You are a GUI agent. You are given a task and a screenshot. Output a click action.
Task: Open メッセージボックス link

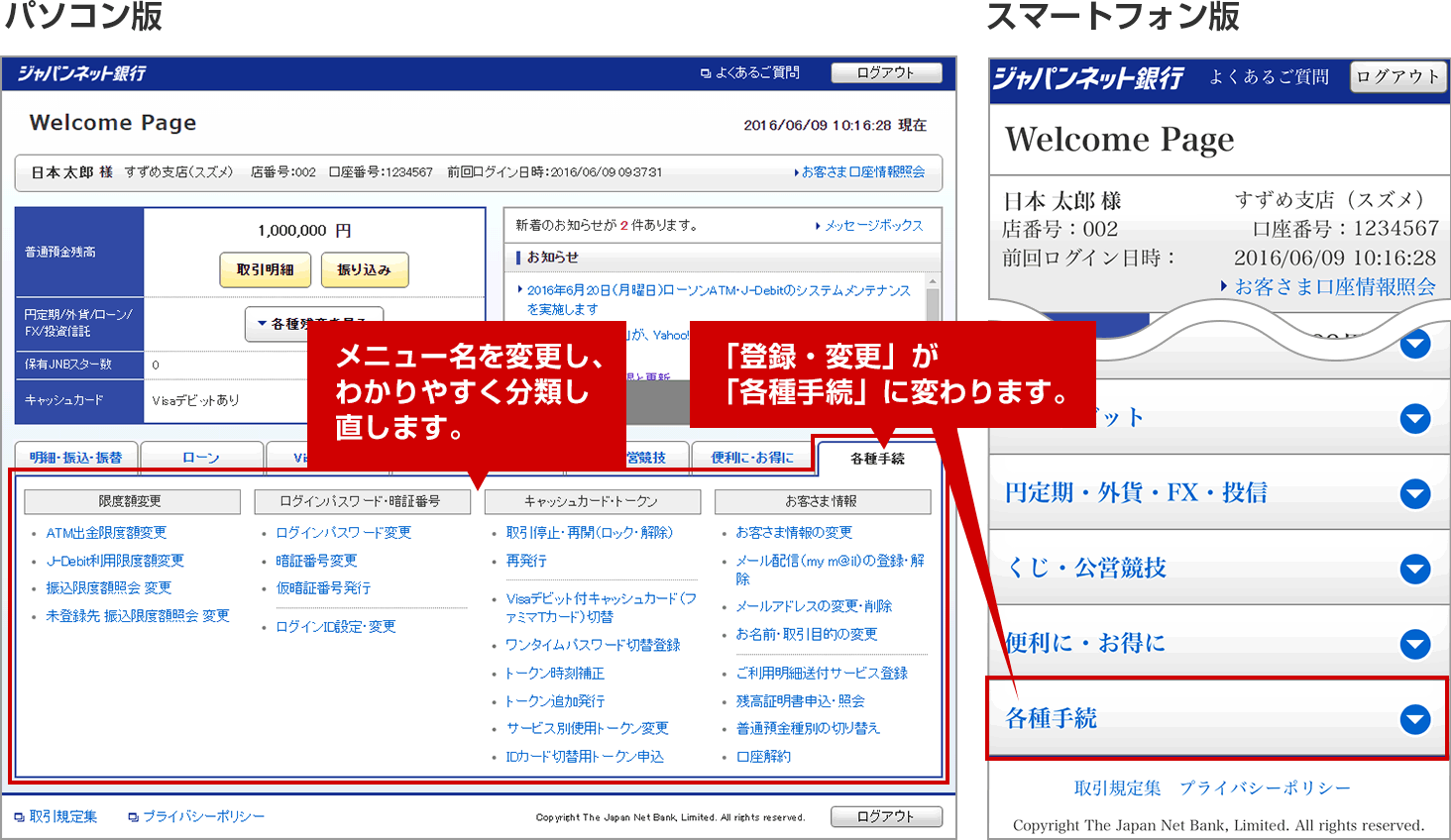[x=872, y=226]
